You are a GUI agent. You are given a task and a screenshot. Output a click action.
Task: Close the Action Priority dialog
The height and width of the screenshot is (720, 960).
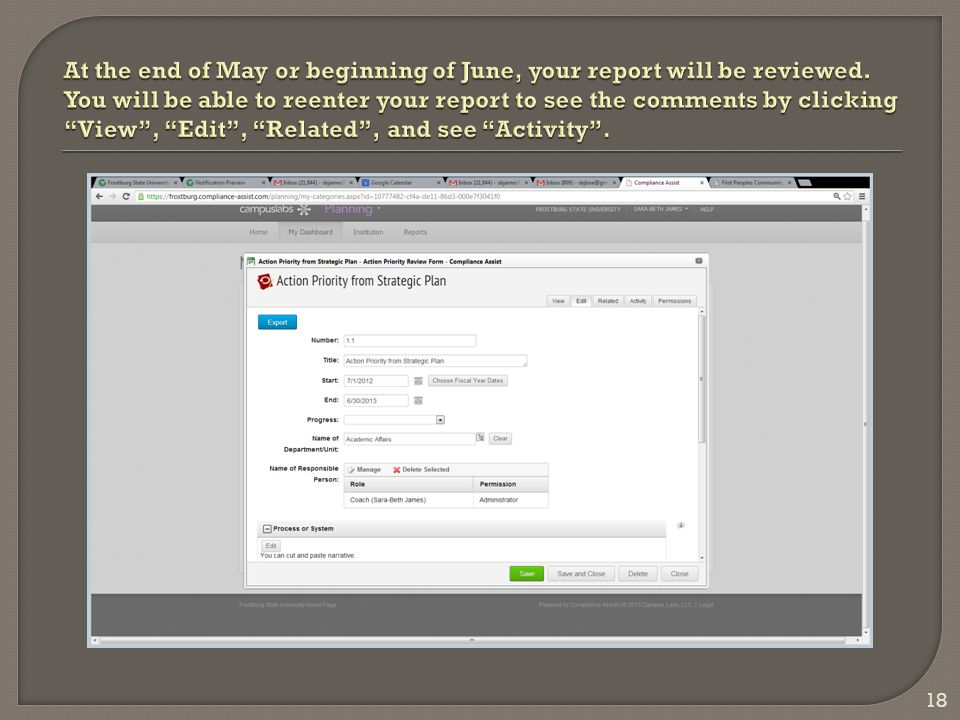click(699, 261)
